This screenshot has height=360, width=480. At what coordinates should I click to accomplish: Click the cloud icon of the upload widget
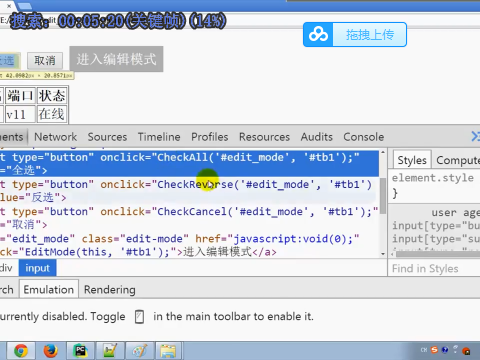[x=318, y=35]
